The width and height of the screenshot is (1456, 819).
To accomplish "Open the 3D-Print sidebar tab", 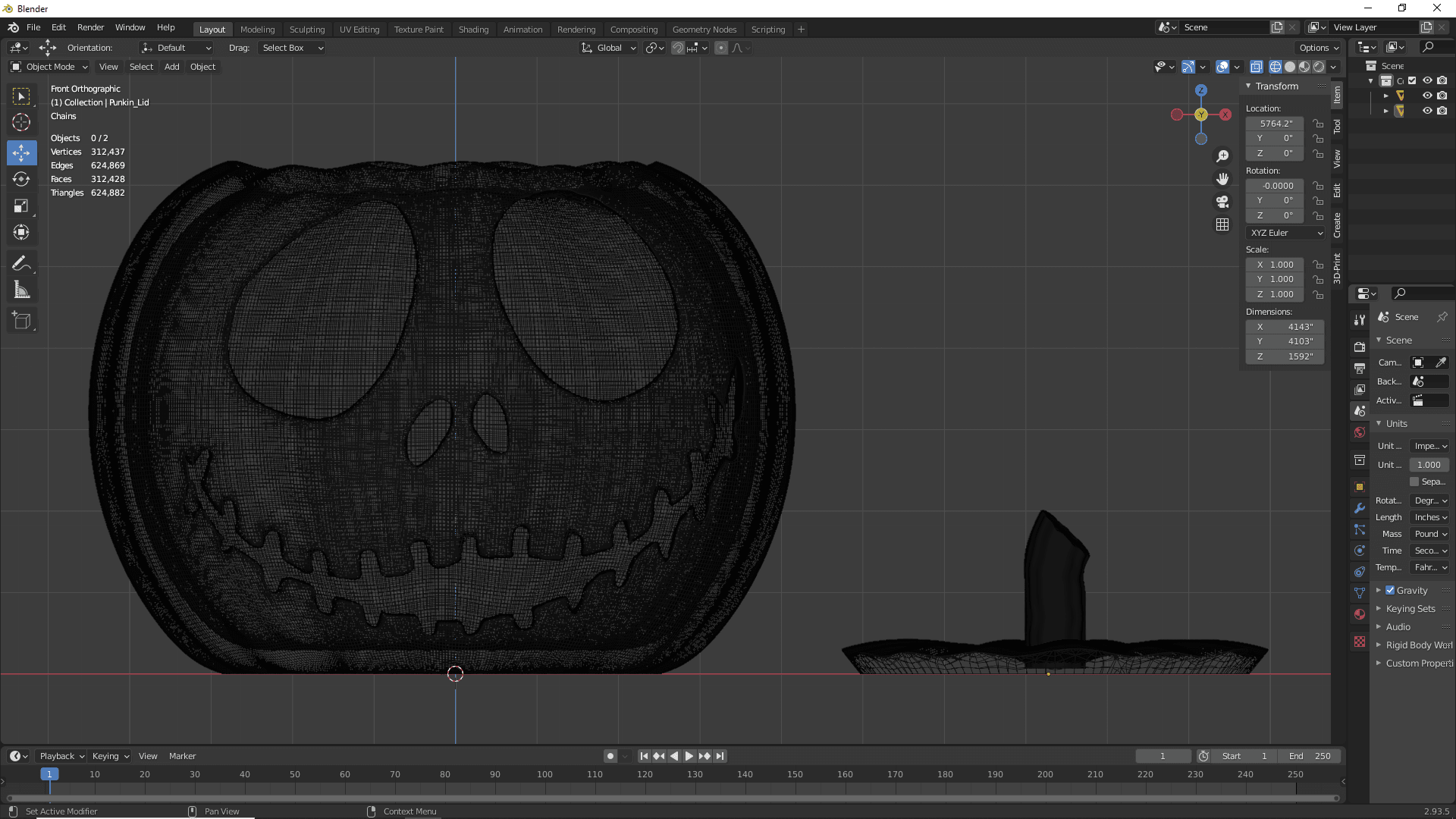I will coord(1337,268).
